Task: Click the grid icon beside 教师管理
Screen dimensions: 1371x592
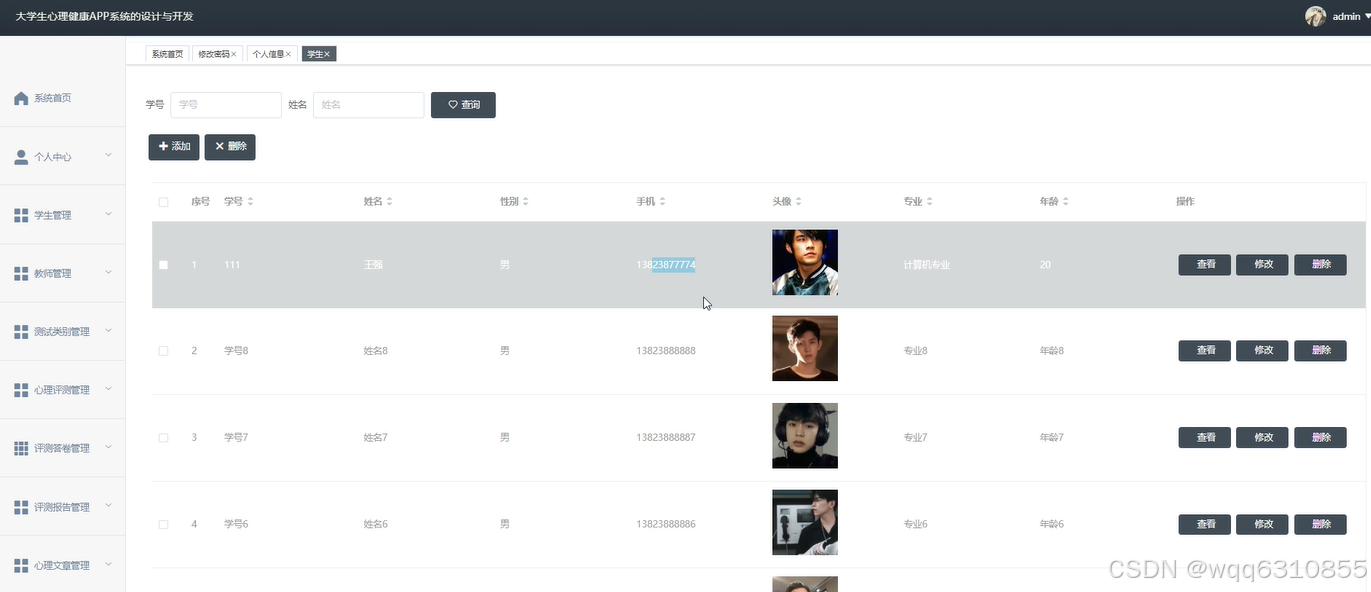Action: pyautogui.click(x=21, y=273)
